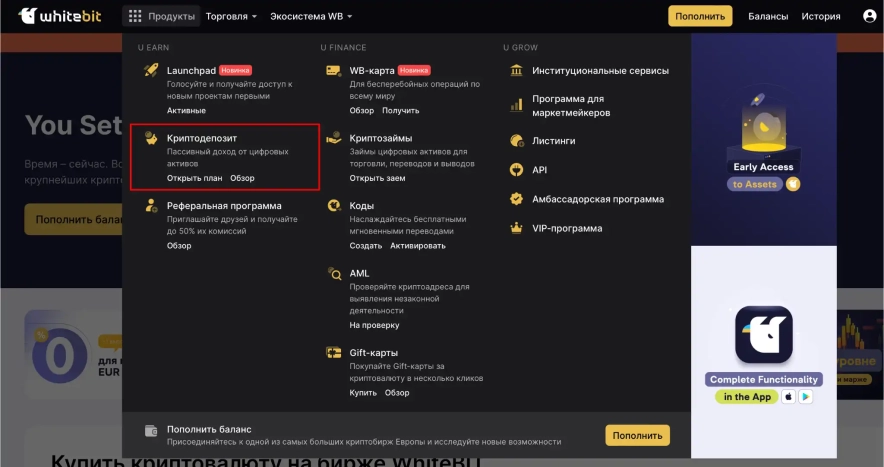This screenshot has height=467, width=884.
Task: Open the История page
Action: (820, 17)
